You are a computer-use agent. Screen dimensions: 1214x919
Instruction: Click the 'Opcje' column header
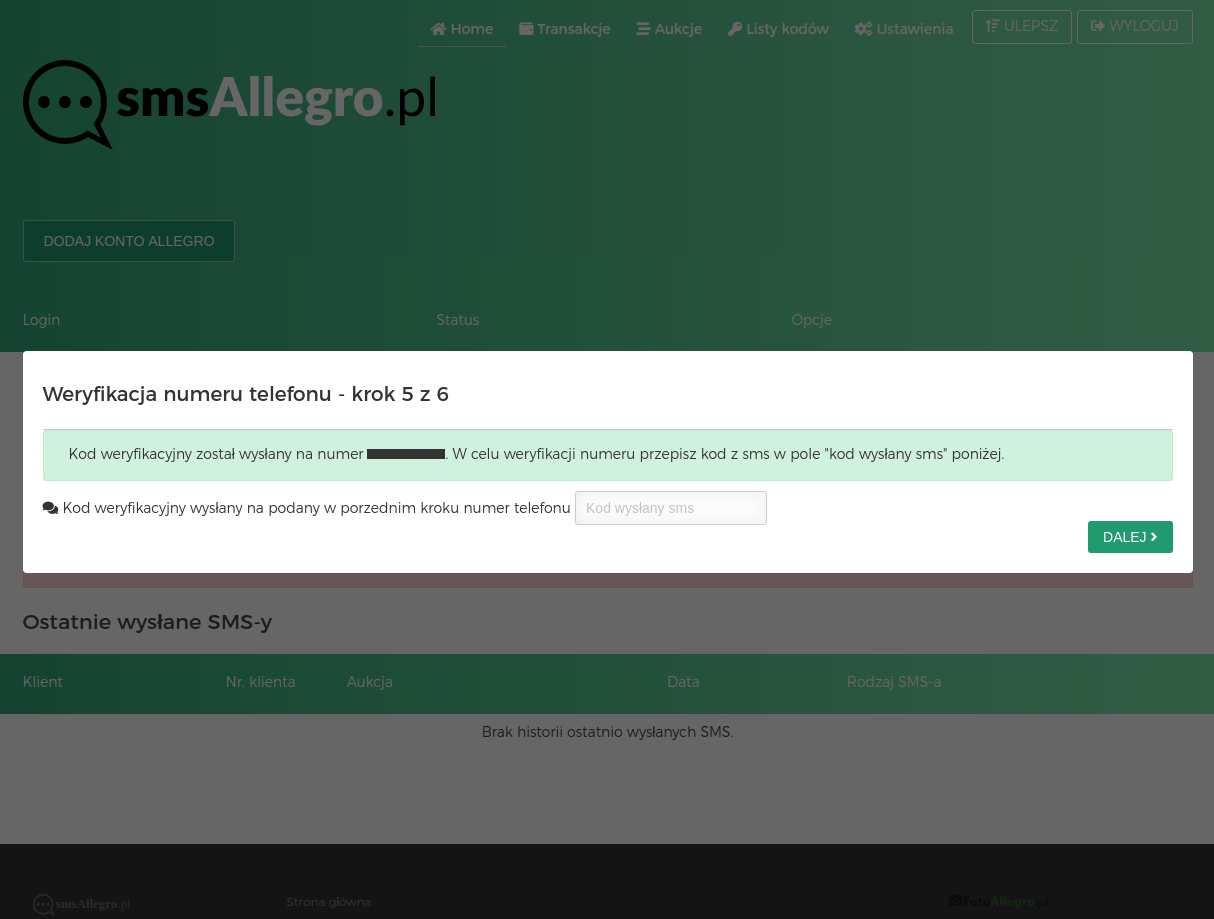[811, 320]
